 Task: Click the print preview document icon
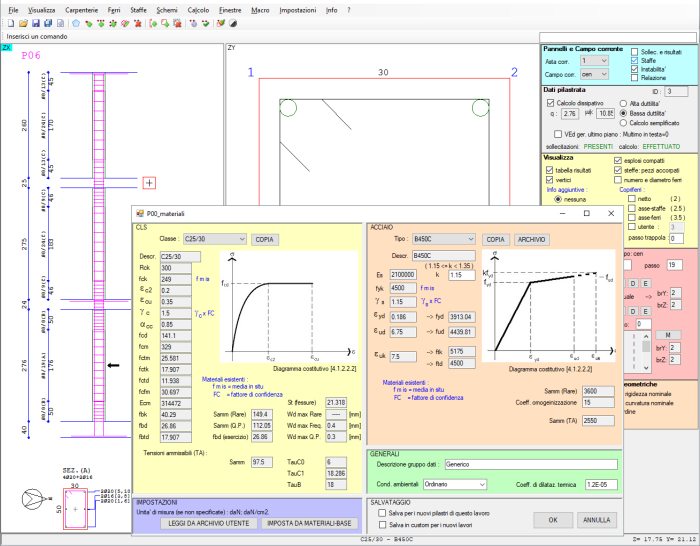point(58,22)
